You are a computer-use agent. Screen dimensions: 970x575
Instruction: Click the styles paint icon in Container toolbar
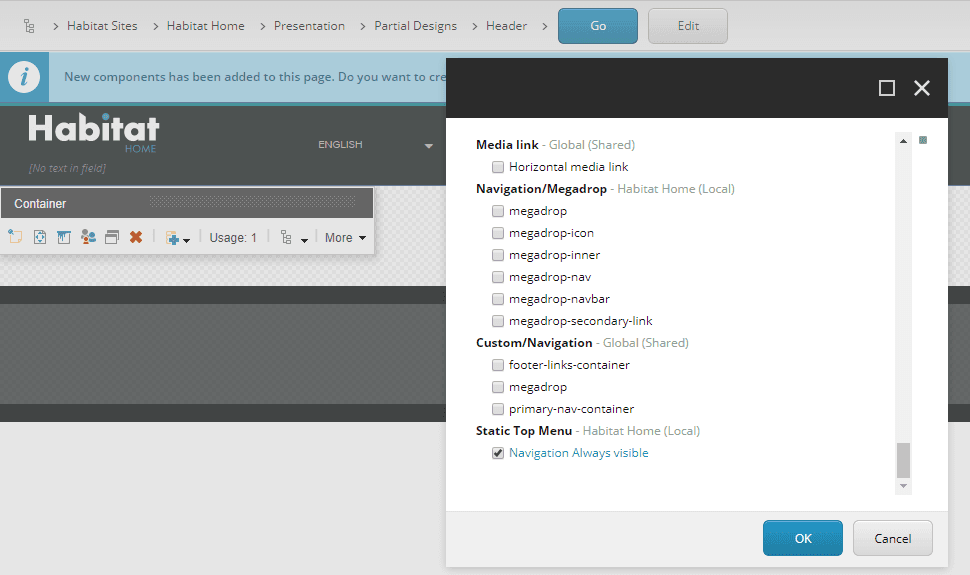(x=64, y=237)
